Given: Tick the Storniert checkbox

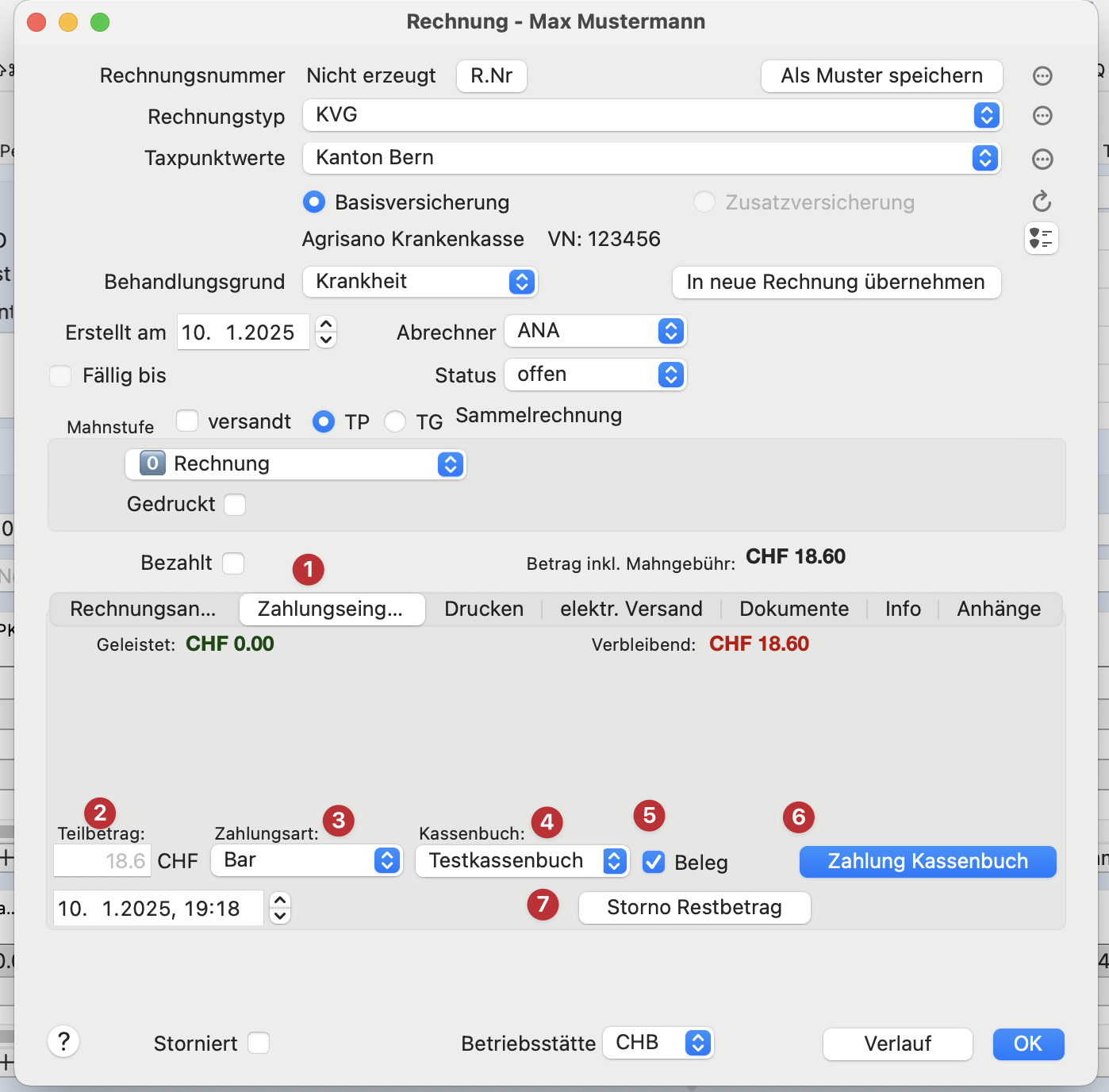Looking at the screenshot, I should [259, 1043].
